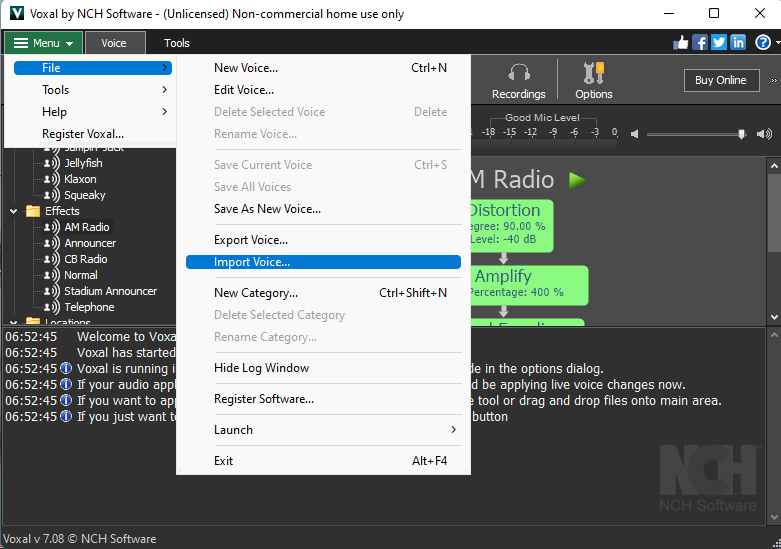The height and width of the screenshot is (549, 781).
Task: Collapse the Effects category tree
Action: point(13,211)
